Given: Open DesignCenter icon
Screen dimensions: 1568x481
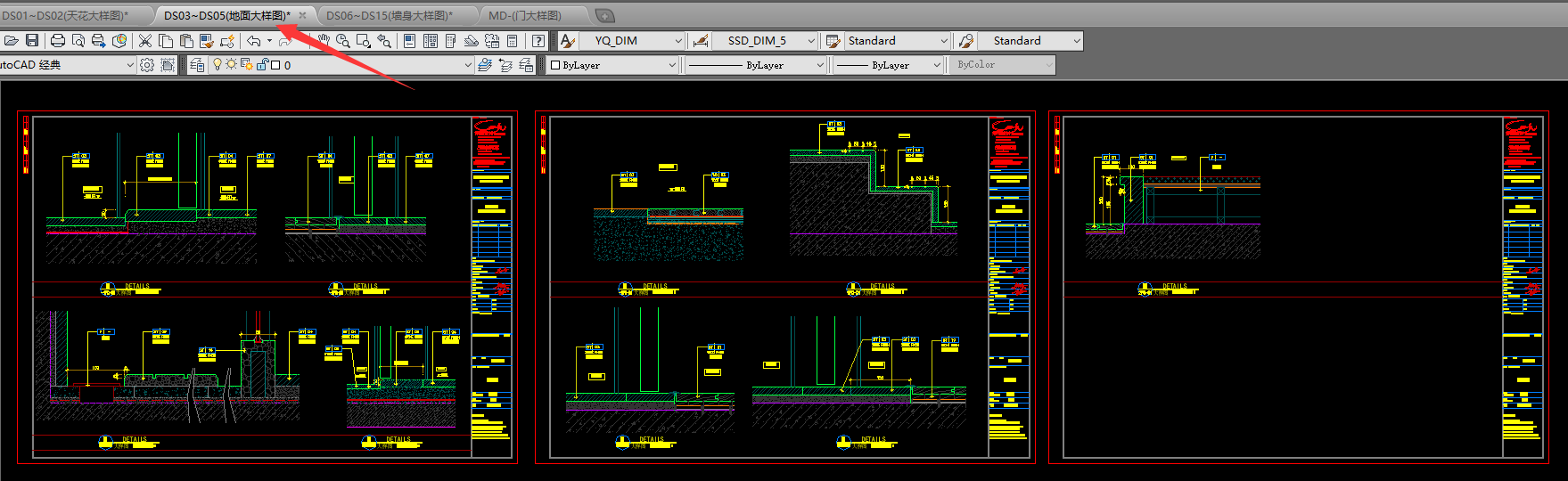Looking at the screenshot, I should tap(431, 41).
